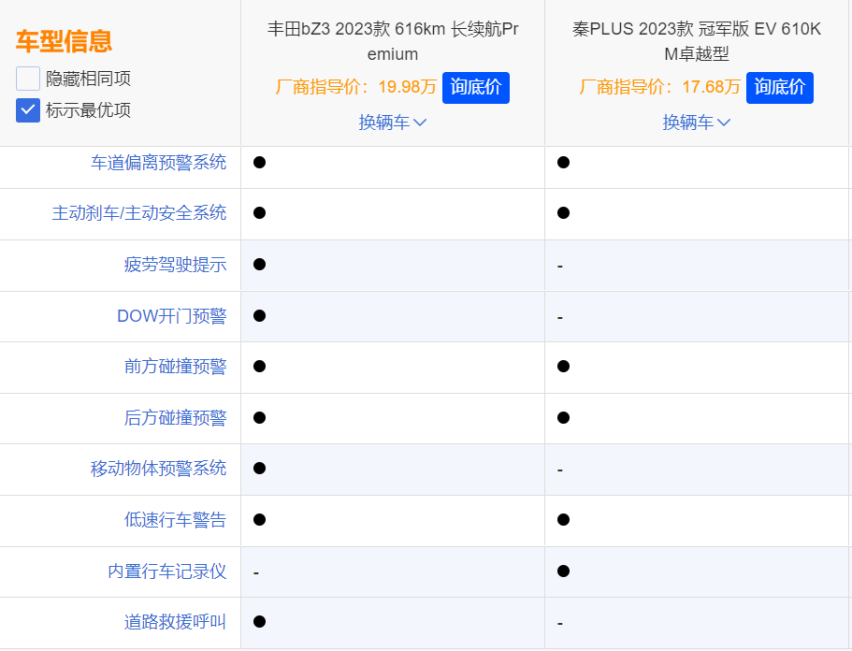This screenshot has height=651, width=852.
Task: Click 丰田bZ3 dot in 后方碰撞预警 row
Action: tap(259, 418)
